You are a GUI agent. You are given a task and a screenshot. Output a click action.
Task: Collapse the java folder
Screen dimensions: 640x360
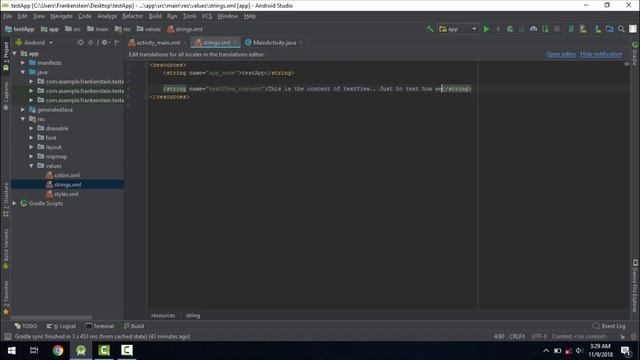coord(23,72)
